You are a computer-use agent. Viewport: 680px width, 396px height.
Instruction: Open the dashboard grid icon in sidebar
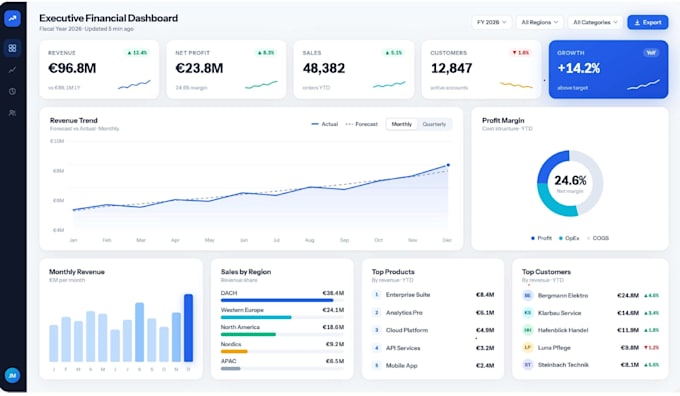[x=12, y=48]
